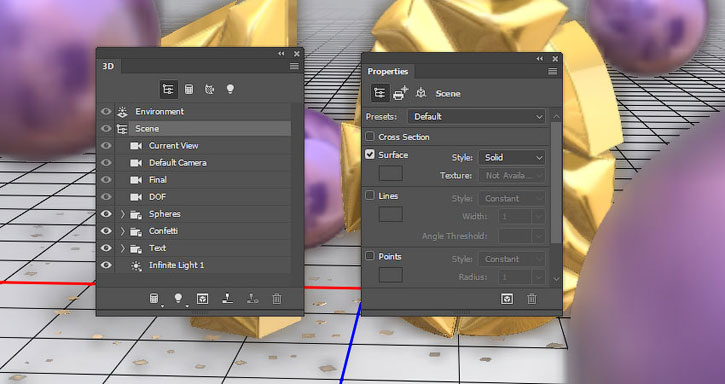Enable the Points checkbox
This screenshot has width=725, height=384.
click(x=370, y=255)
